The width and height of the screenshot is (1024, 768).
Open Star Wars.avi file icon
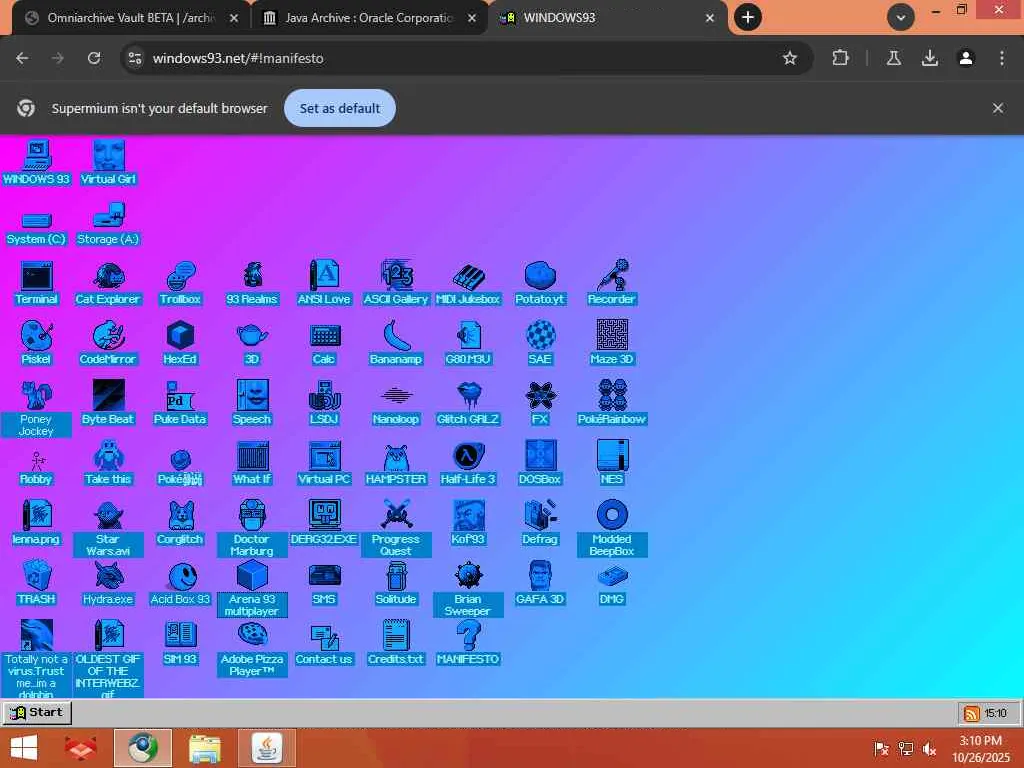[108, 529]
